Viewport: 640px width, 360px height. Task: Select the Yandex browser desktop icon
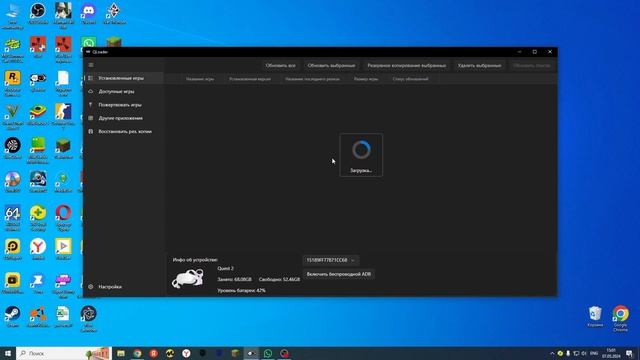click(38, 249)
